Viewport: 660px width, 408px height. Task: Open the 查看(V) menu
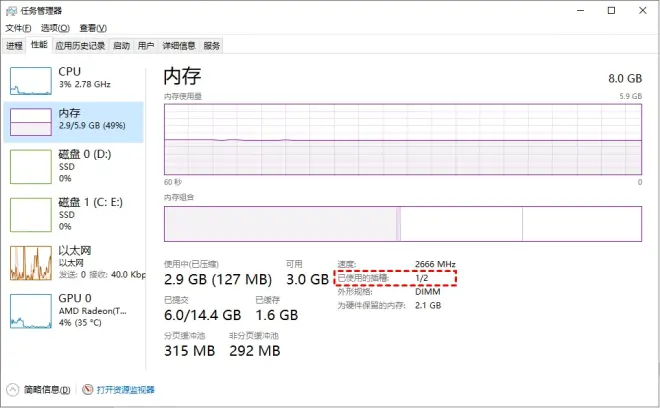point(93,28)
